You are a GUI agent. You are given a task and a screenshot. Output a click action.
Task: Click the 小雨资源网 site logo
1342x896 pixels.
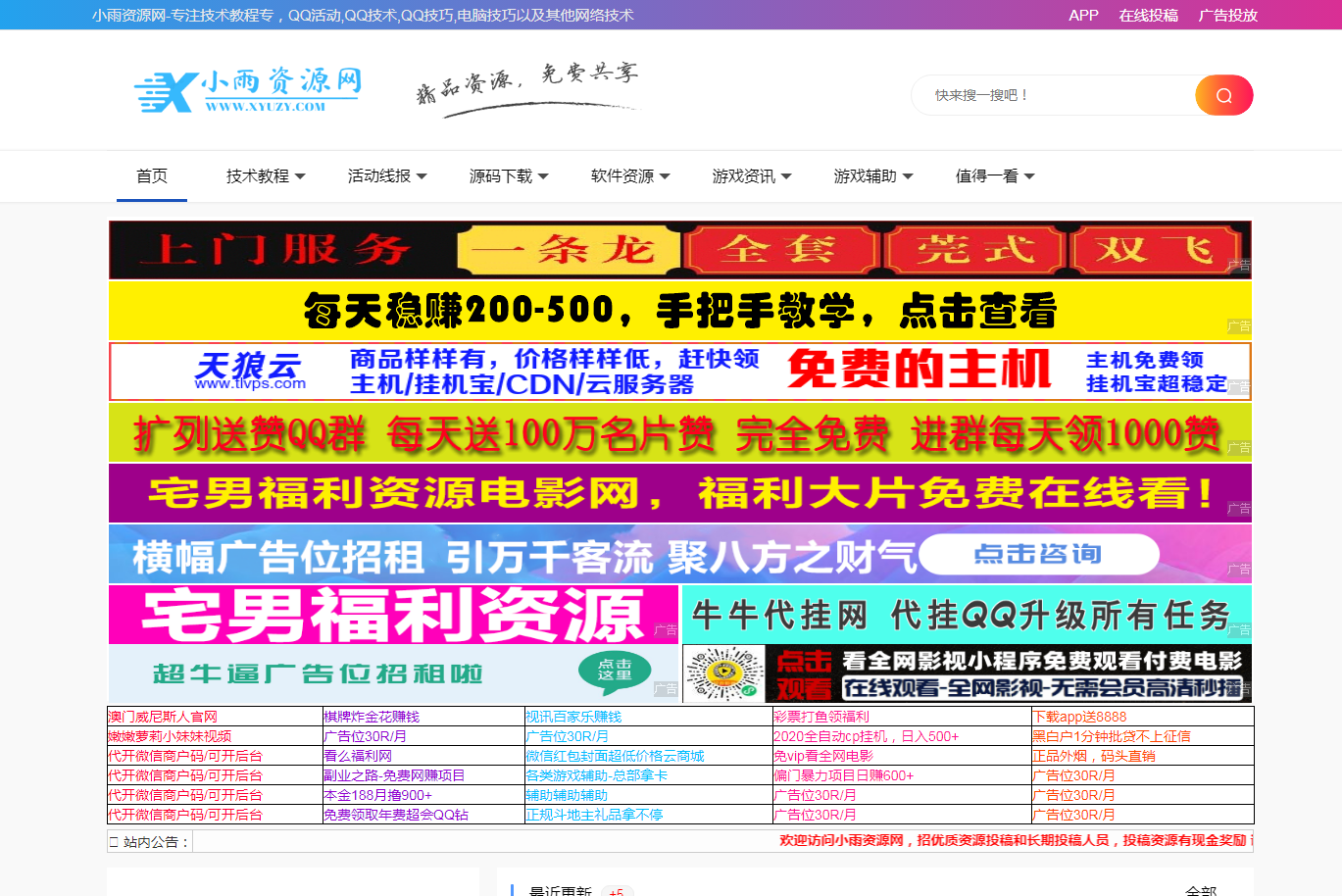[248, 91]
